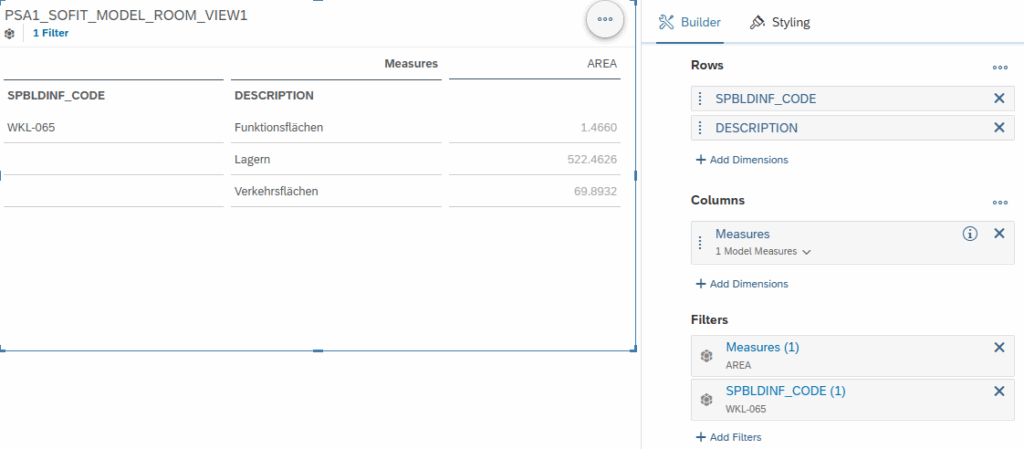Viewport: 1024px width, 449px height.
Task: Add Dimensions to Columns
Action: [x=742, y=284]
